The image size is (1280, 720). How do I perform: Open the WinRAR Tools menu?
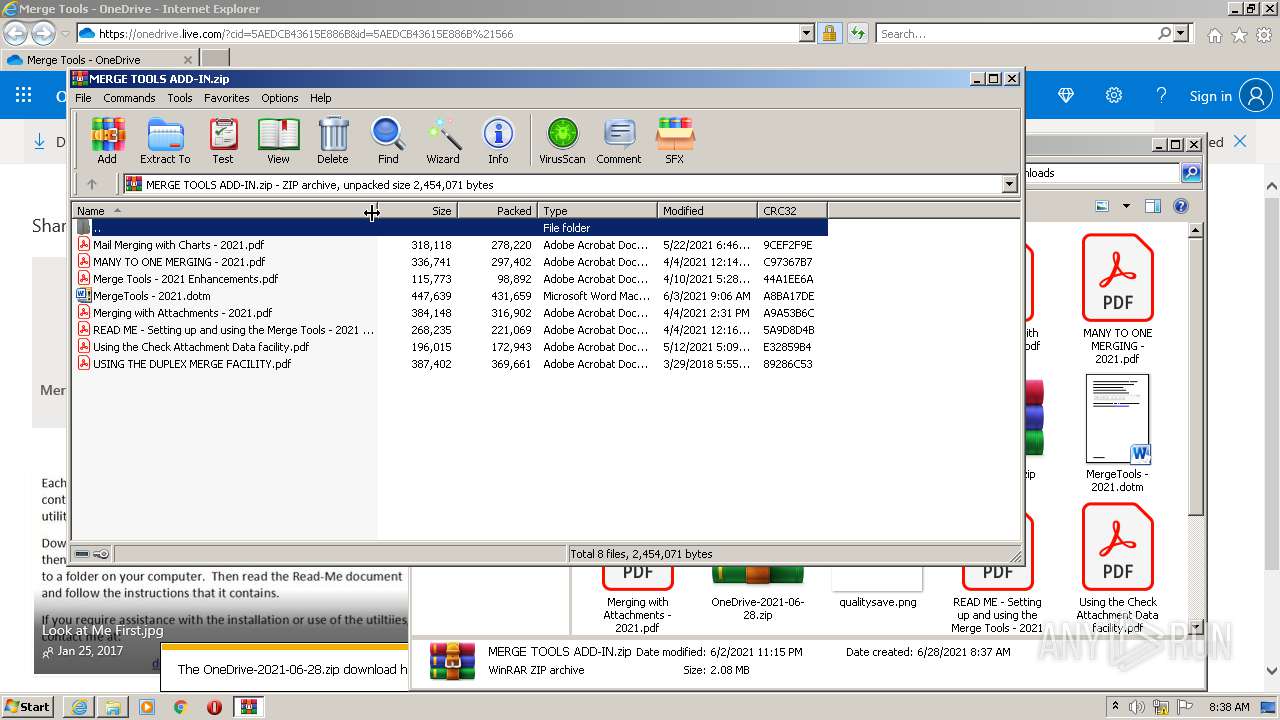(180, 98)
